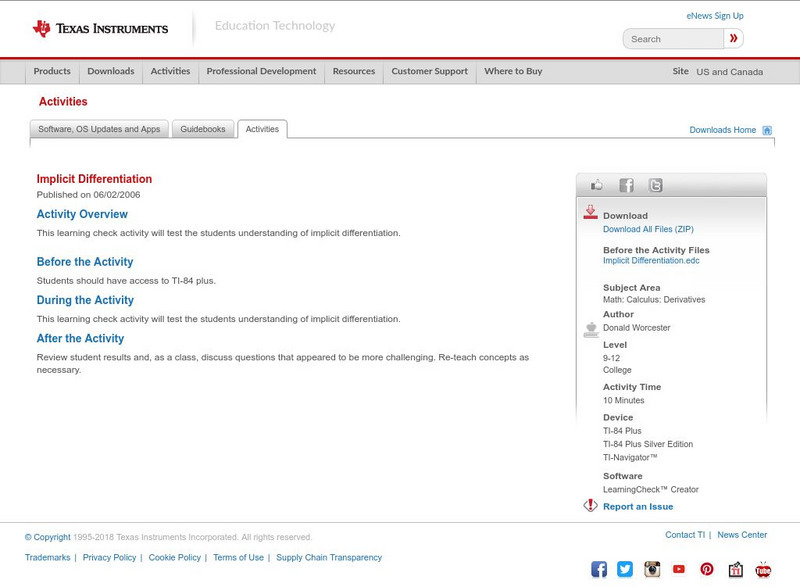
Task: Switch to the Guidebooks tab
Action: click(203, 129)
